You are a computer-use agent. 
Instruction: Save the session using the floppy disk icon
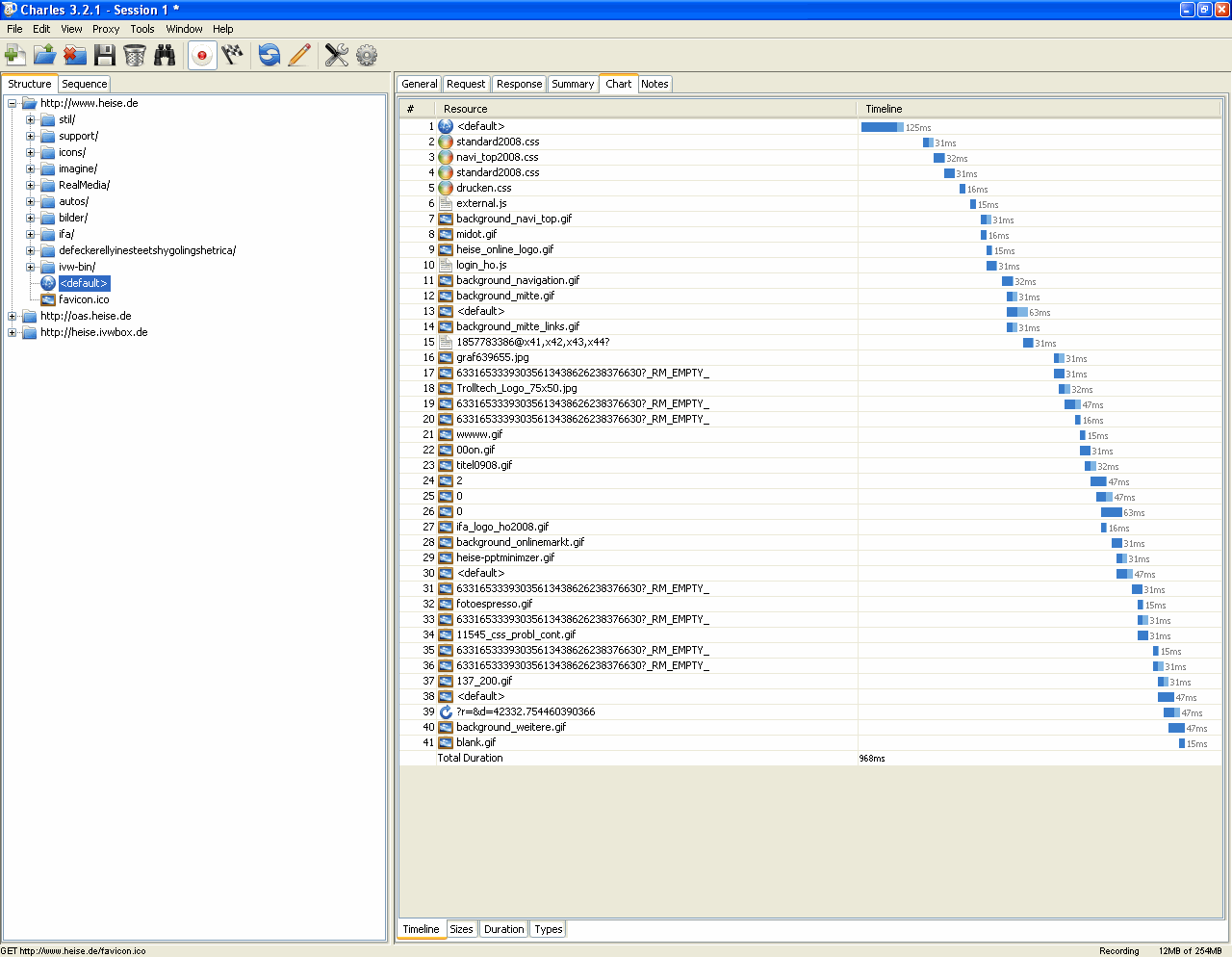[x=105, y=55]
